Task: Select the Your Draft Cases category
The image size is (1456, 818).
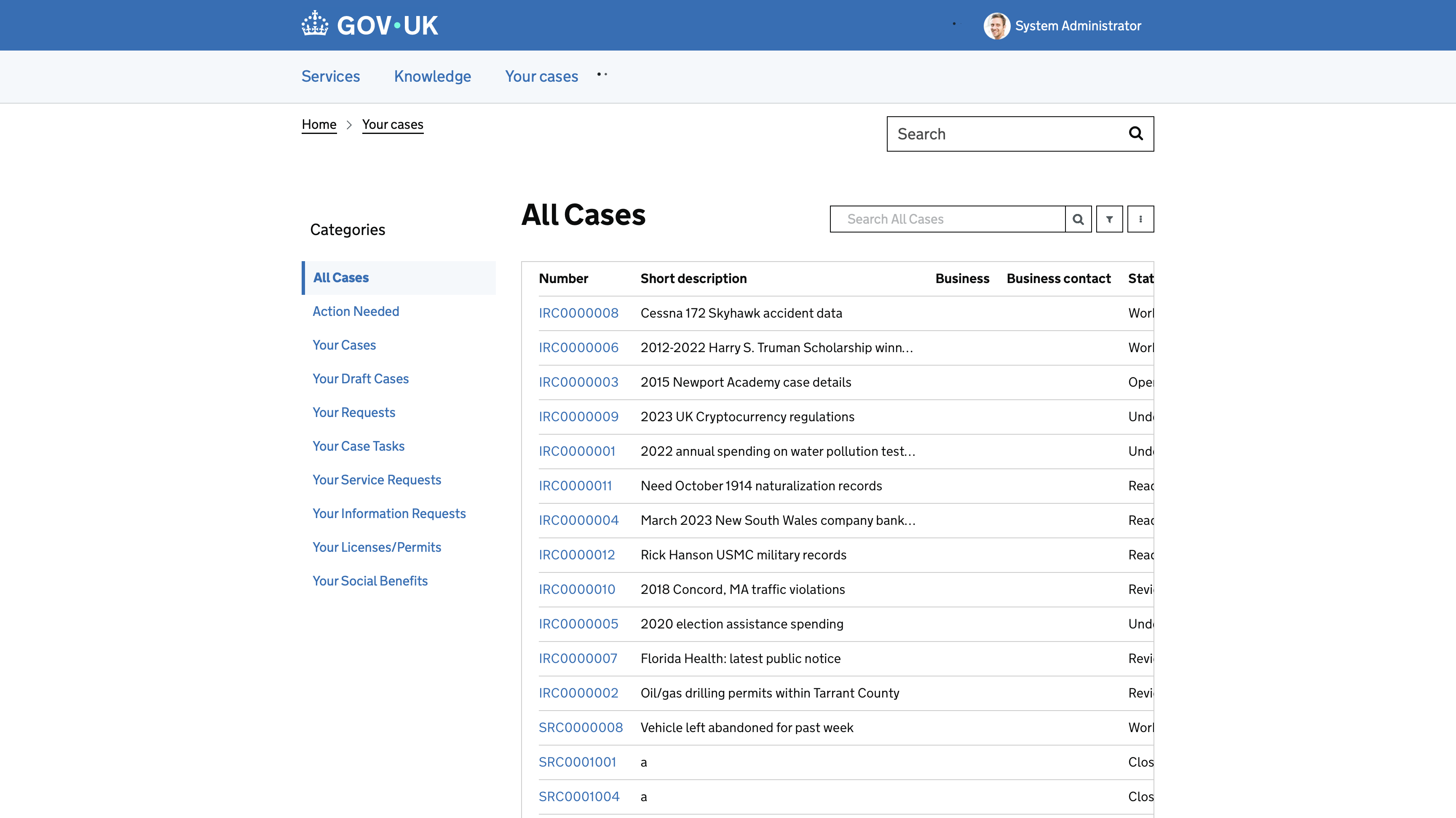Action: [x=360, y=379]
